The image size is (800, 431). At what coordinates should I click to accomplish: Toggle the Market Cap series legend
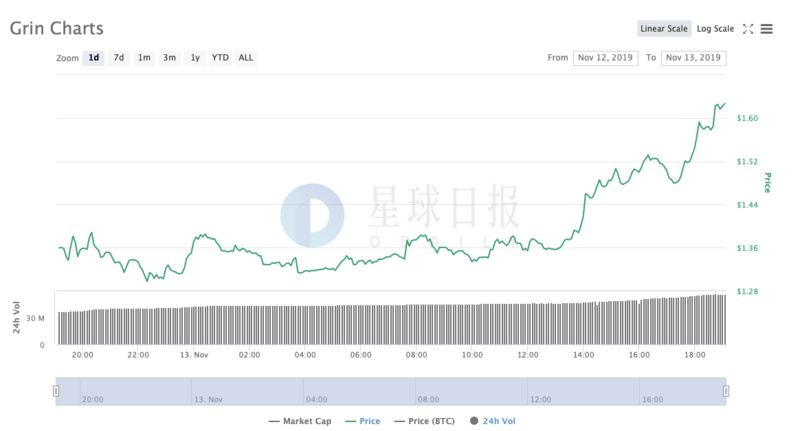tap(302, 421)
